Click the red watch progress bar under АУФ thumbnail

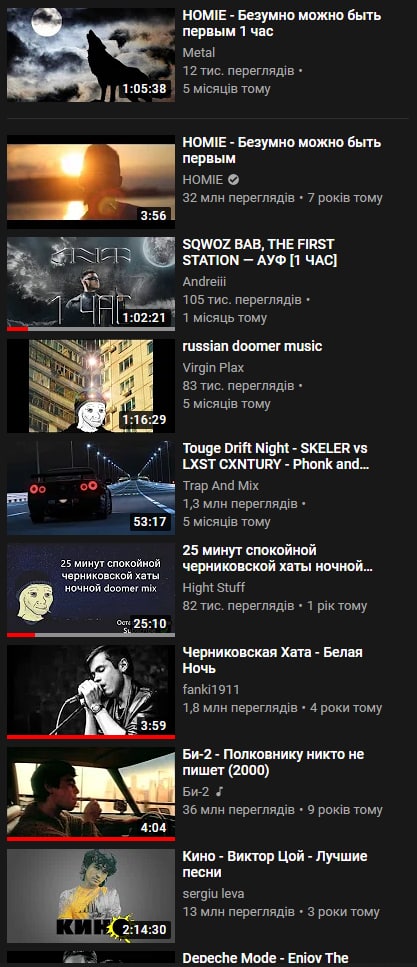click(17, 329)
